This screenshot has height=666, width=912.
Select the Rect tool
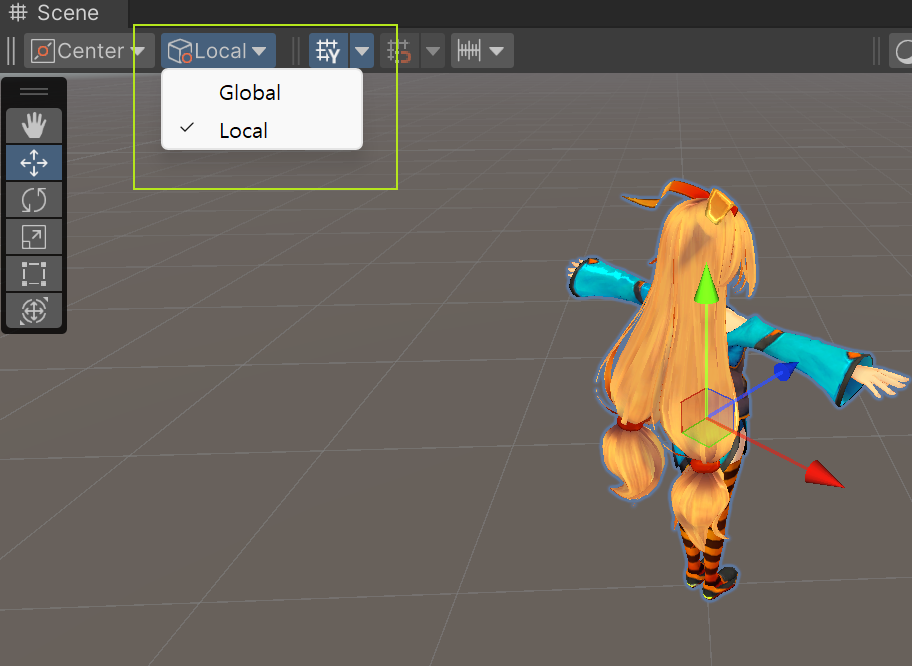(34, 273)
